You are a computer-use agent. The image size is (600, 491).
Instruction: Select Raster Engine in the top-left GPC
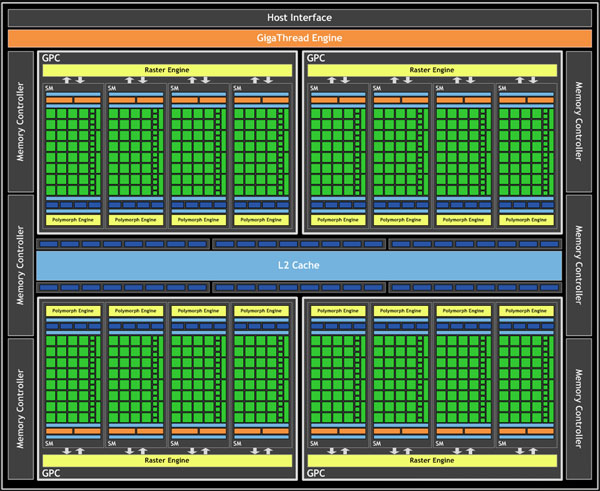[168, 70]
